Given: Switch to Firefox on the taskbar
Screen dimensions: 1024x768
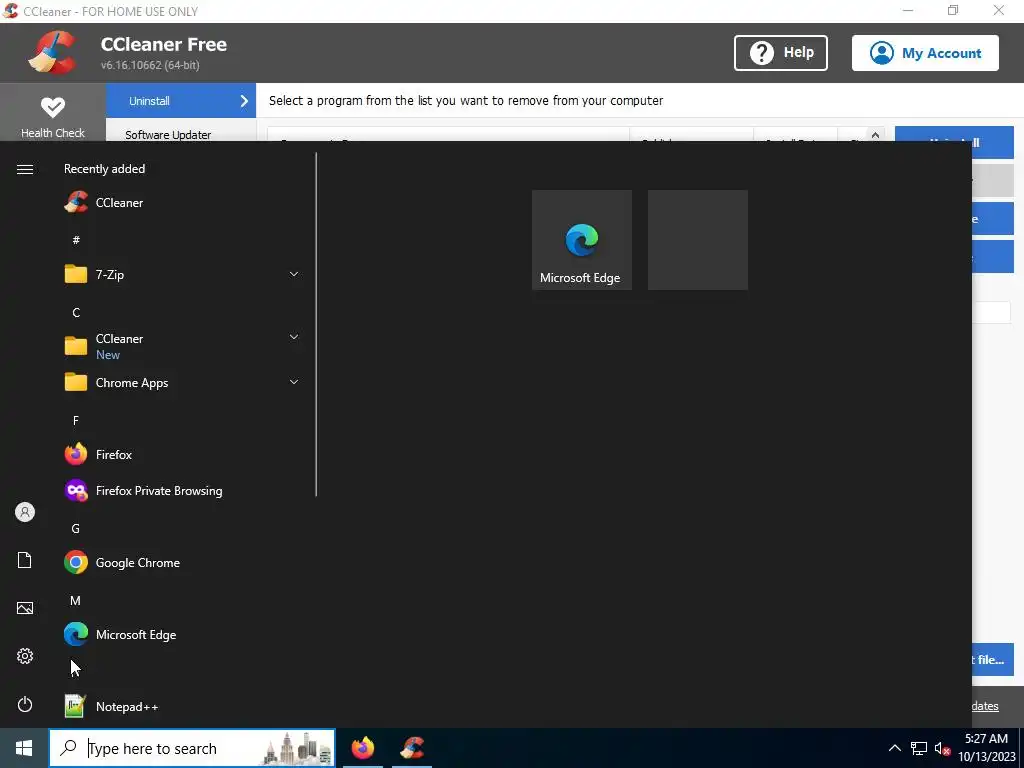Looking at the screenshot, I should (363, 748).
